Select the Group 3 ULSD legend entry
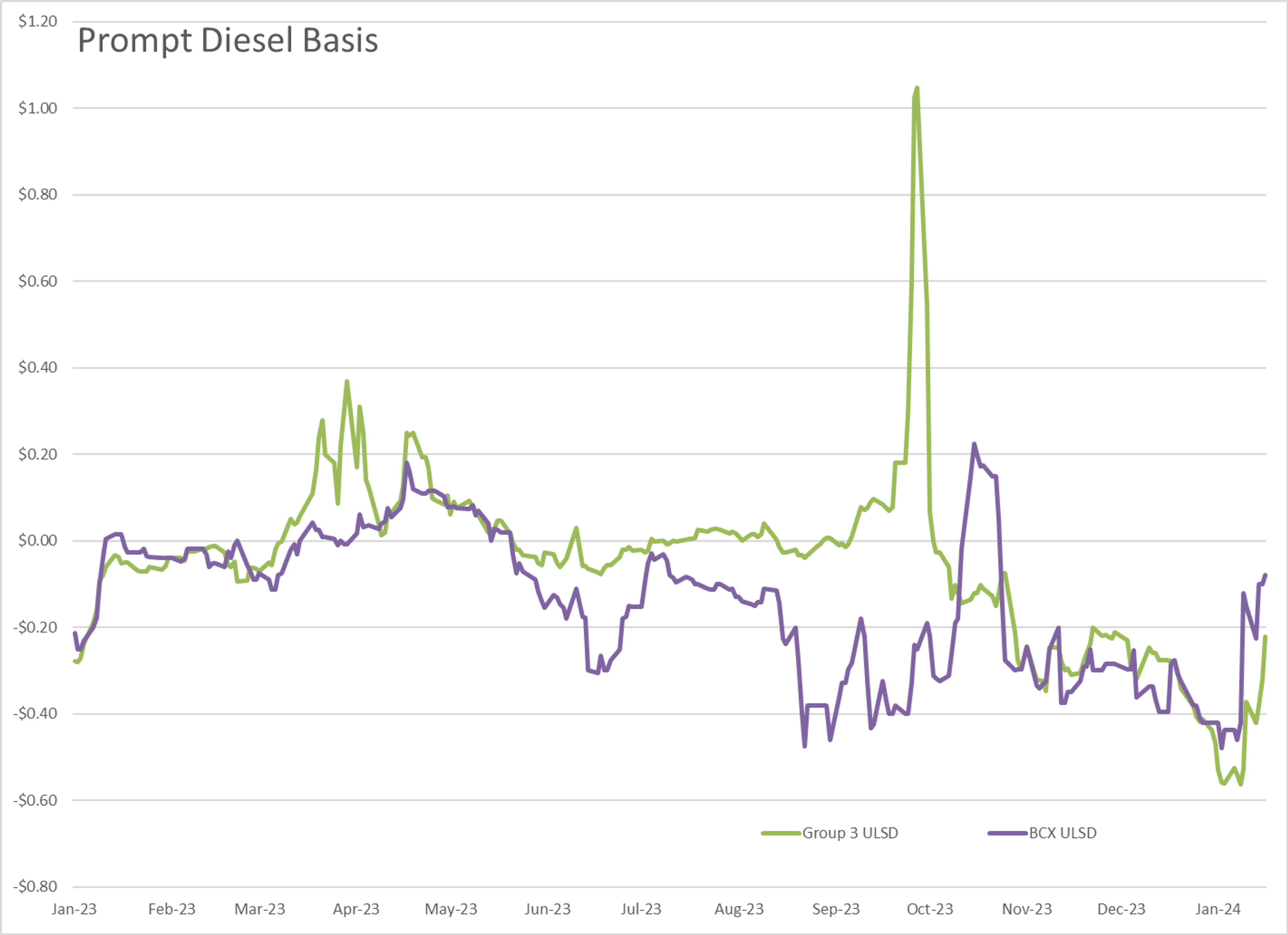Screen dimensions: 1288x935 coord(830,833)
